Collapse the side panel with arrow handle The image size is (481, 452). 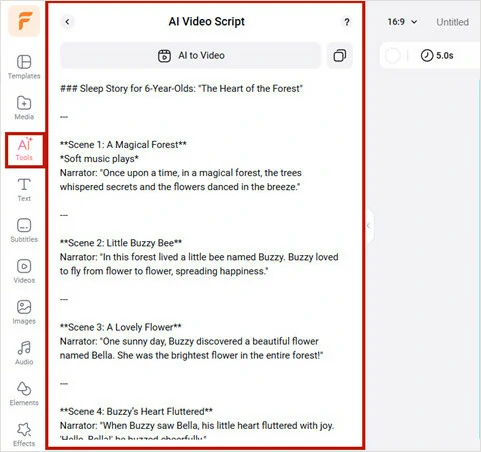click(x=369, y=226)
